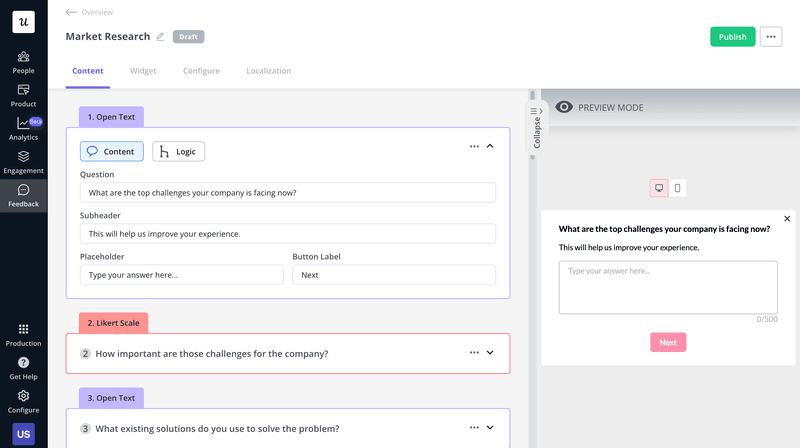Open the Product section in sidebar

coord(23,95)
